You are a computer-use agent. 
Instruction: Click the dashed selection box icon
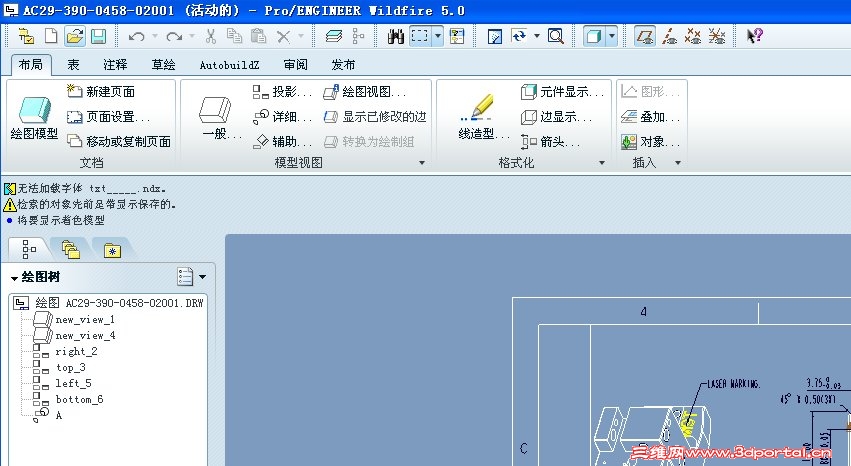coord(420,36)
